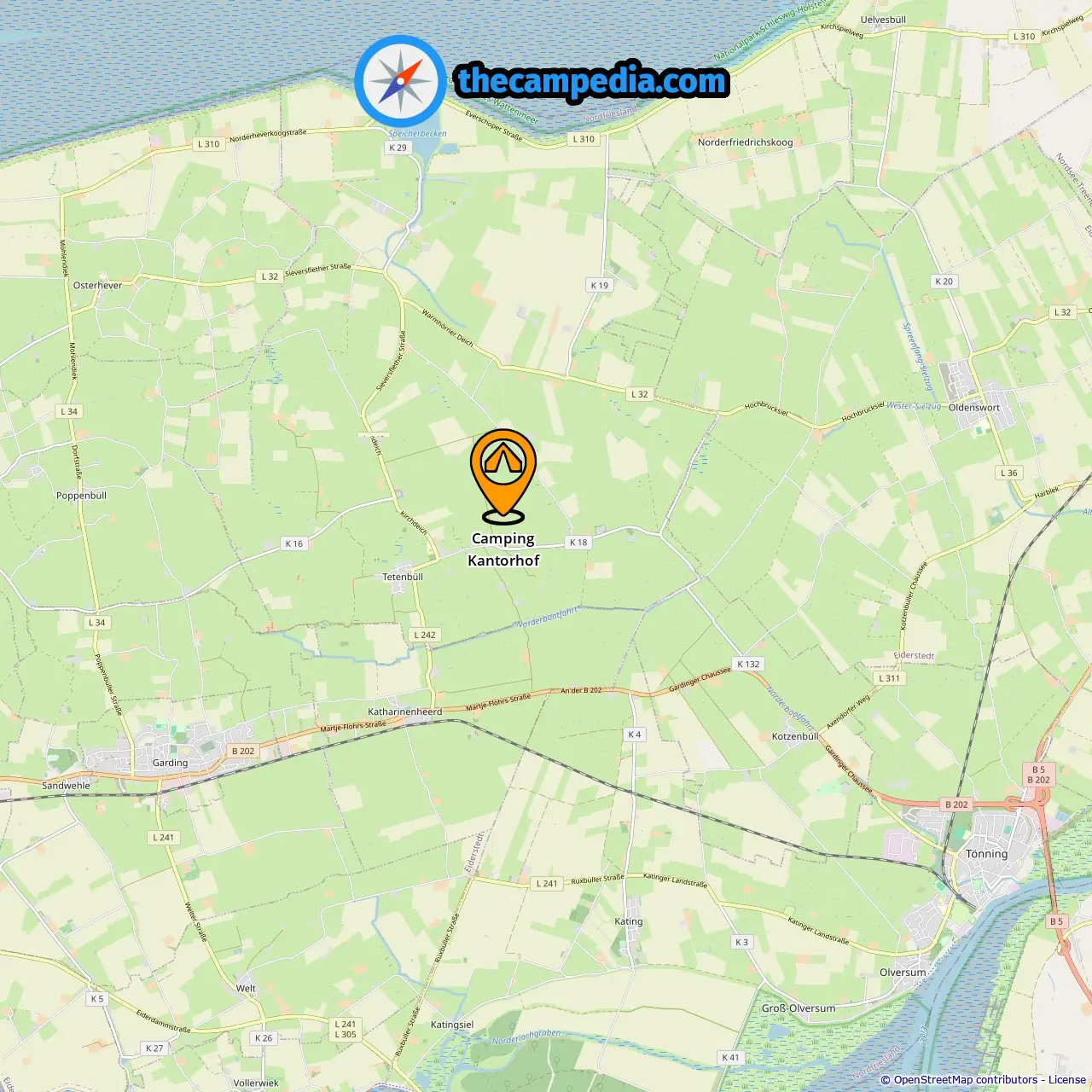The height and width of the screenshot is (1092, 1092).
Task: Select the Tetenbüll village label
Action: pyautogui.click(x=403, y=577)
